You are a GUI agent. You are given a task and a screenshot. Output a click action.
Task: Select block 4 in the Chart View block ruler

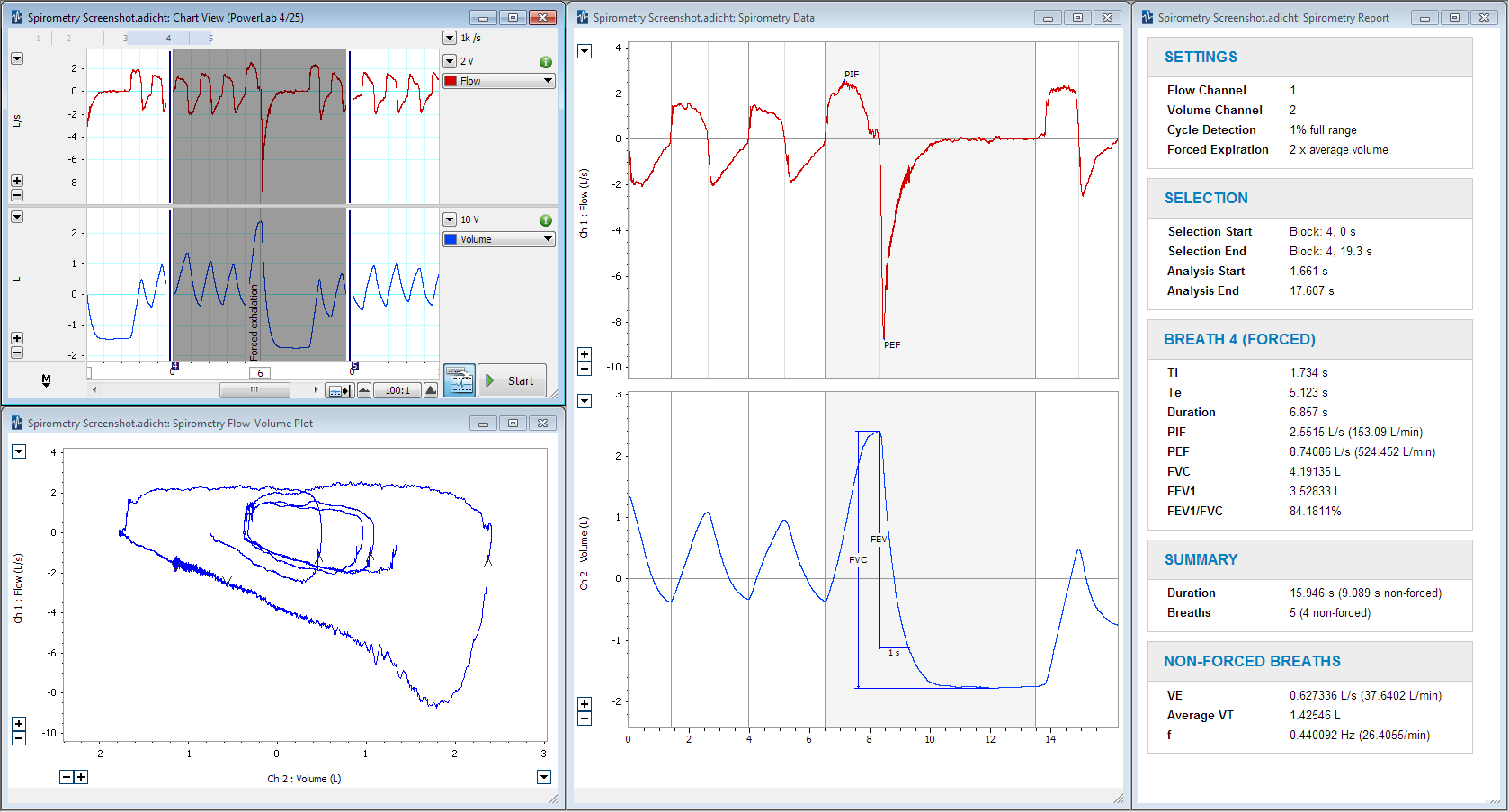[168, 38]
